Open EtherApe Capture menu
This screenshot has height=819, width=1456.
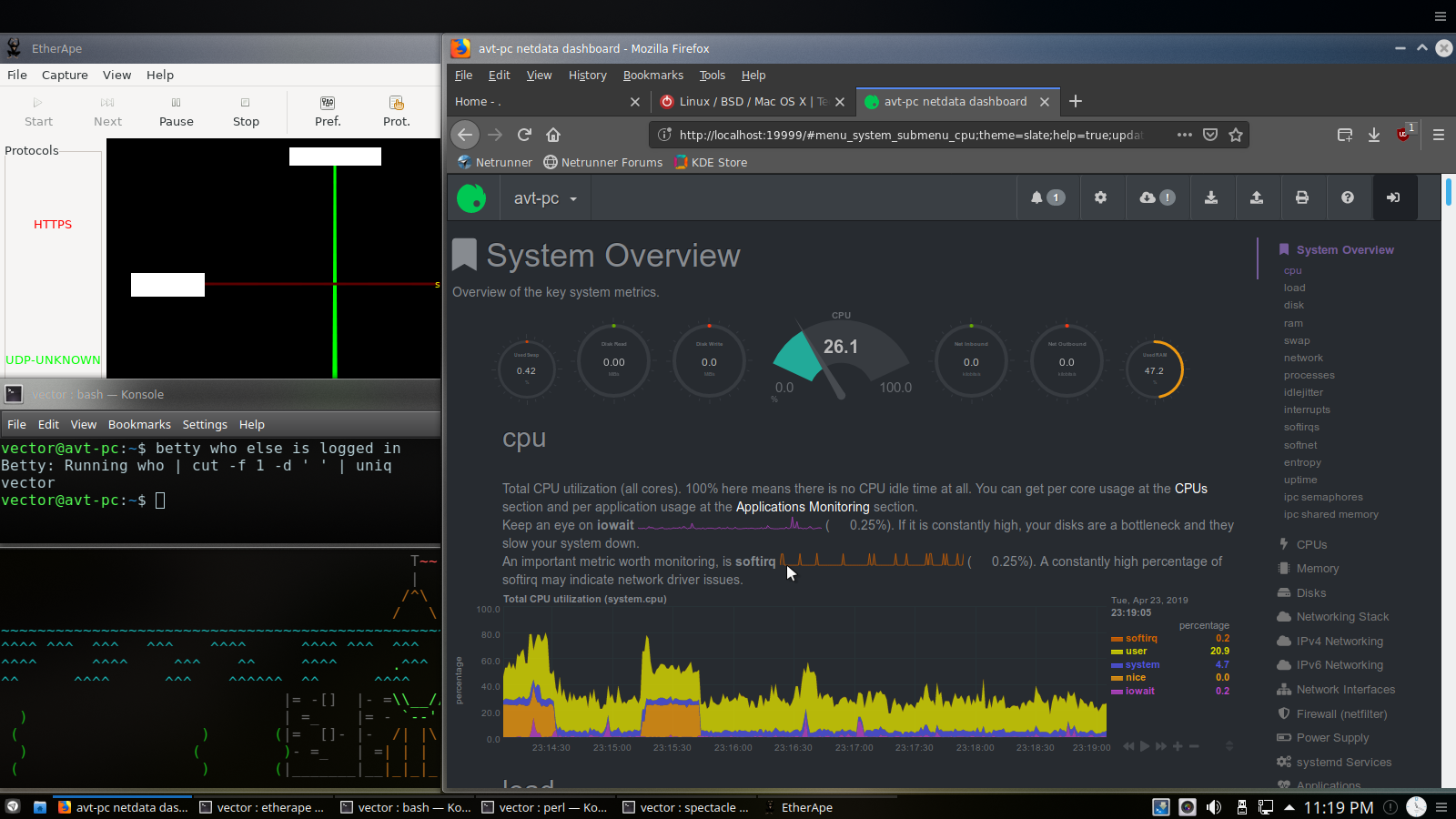[x=65, y=75]
